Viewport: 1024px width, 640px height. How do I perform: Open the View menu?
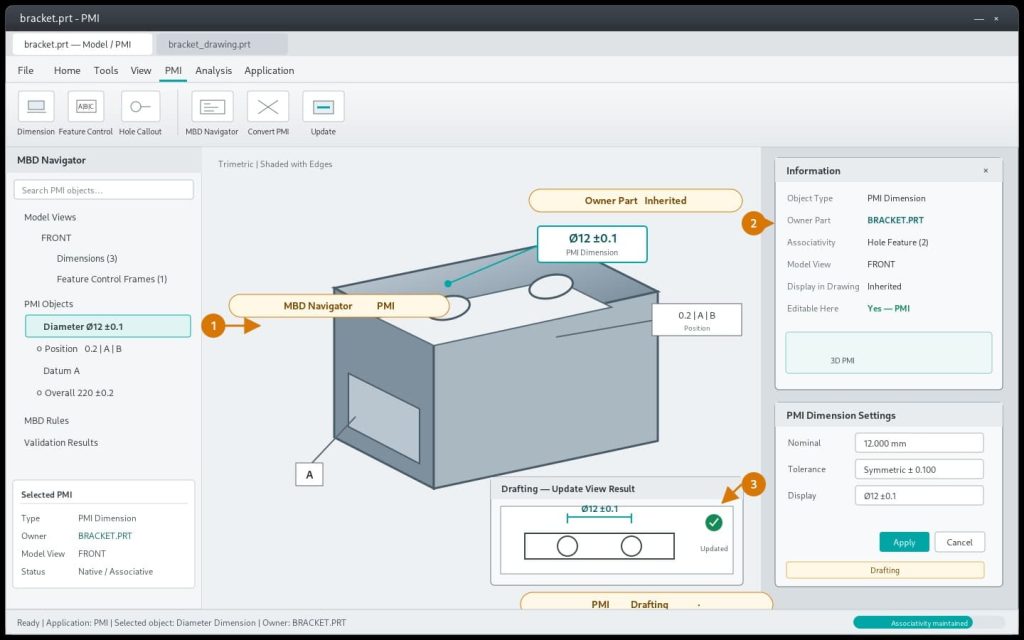coord(141,71)
